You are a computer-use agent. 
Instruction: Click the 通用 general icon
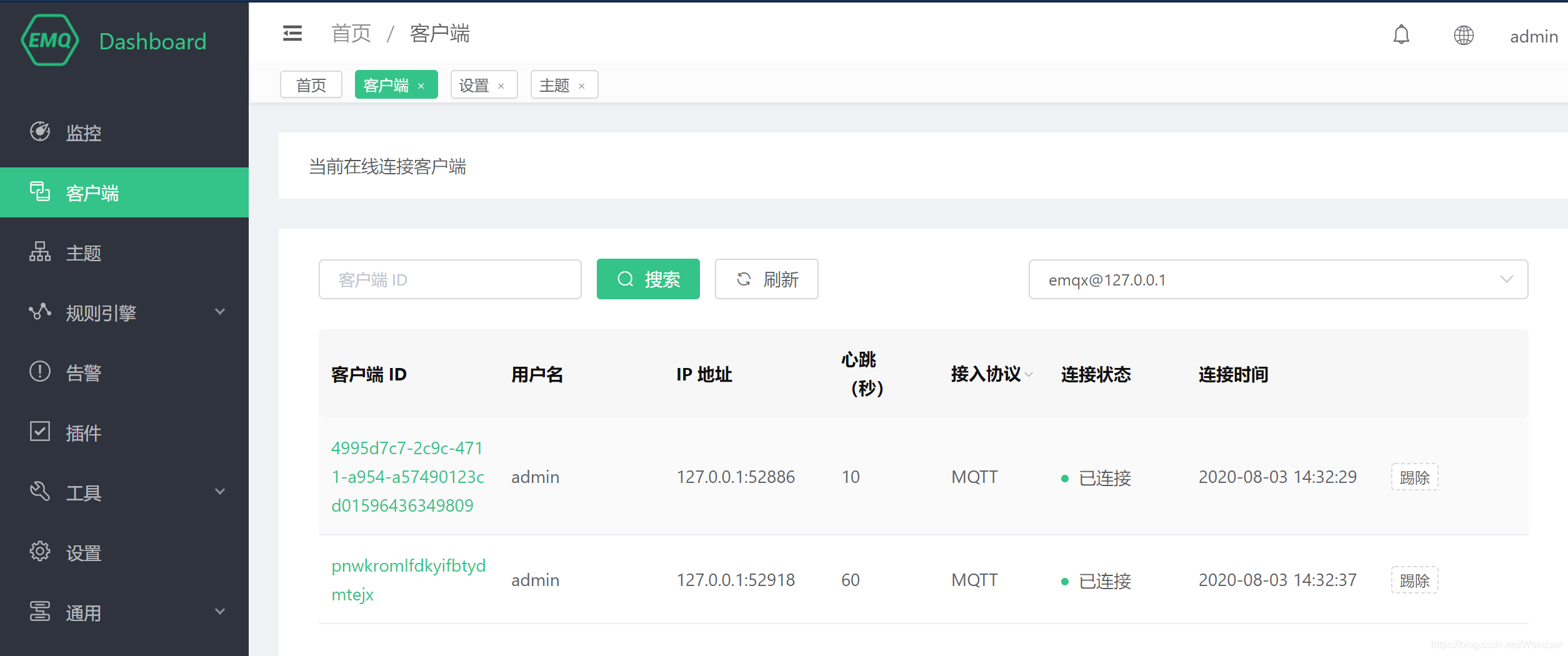tap(40, 612)
